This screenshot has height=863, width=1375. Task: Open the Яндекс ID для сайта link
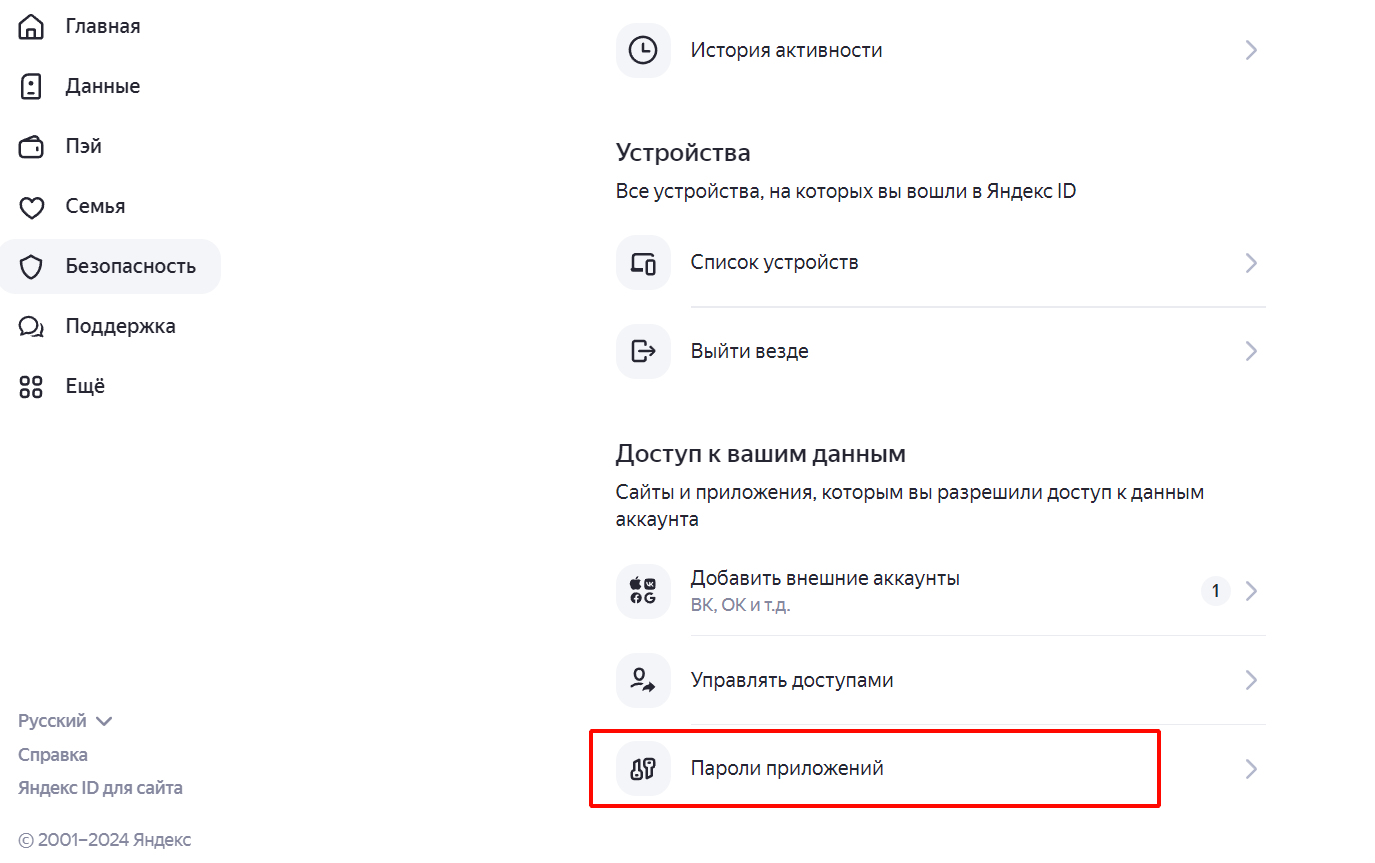click(x=100, y=788)
